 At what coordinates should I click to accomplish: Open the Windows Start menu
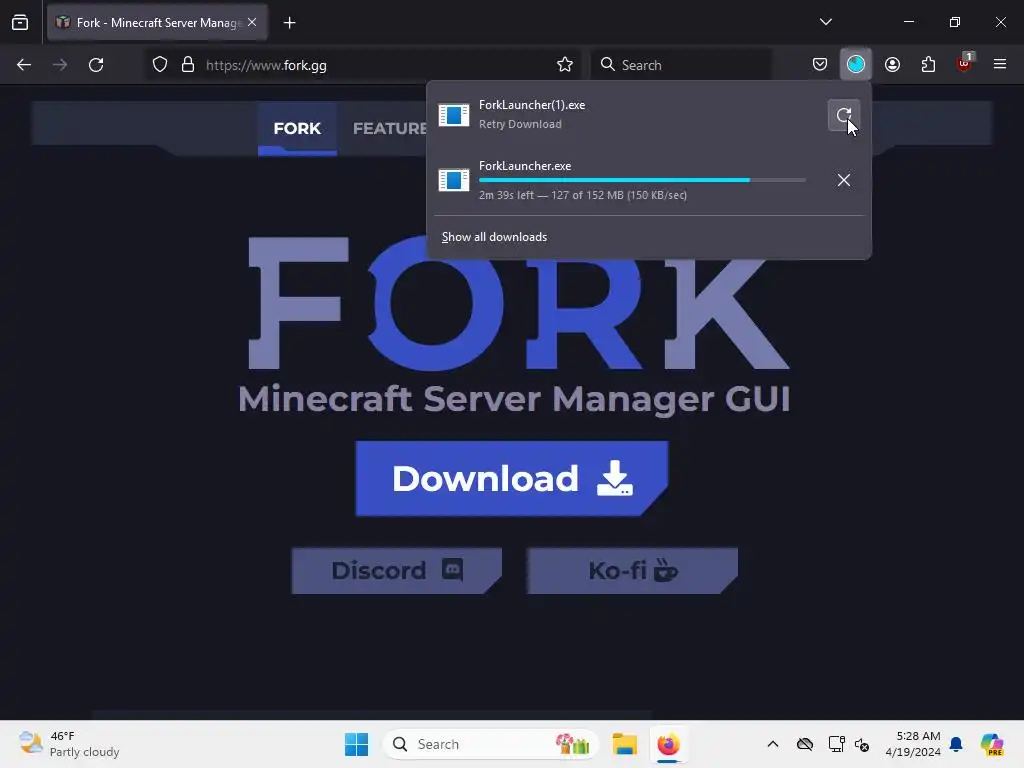(x=357, y=744)
